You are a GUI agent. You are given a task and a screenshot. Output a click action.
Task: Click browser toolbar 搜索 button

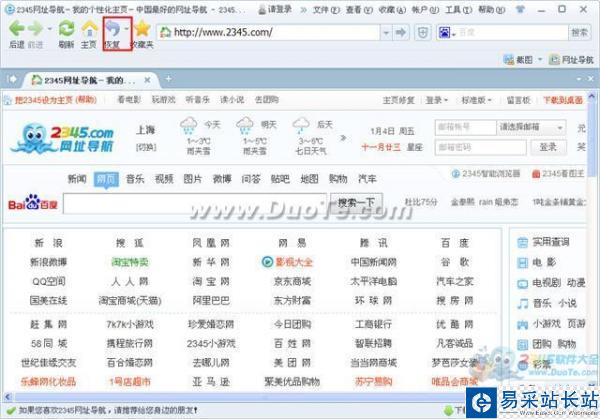(x=579, y=33)
